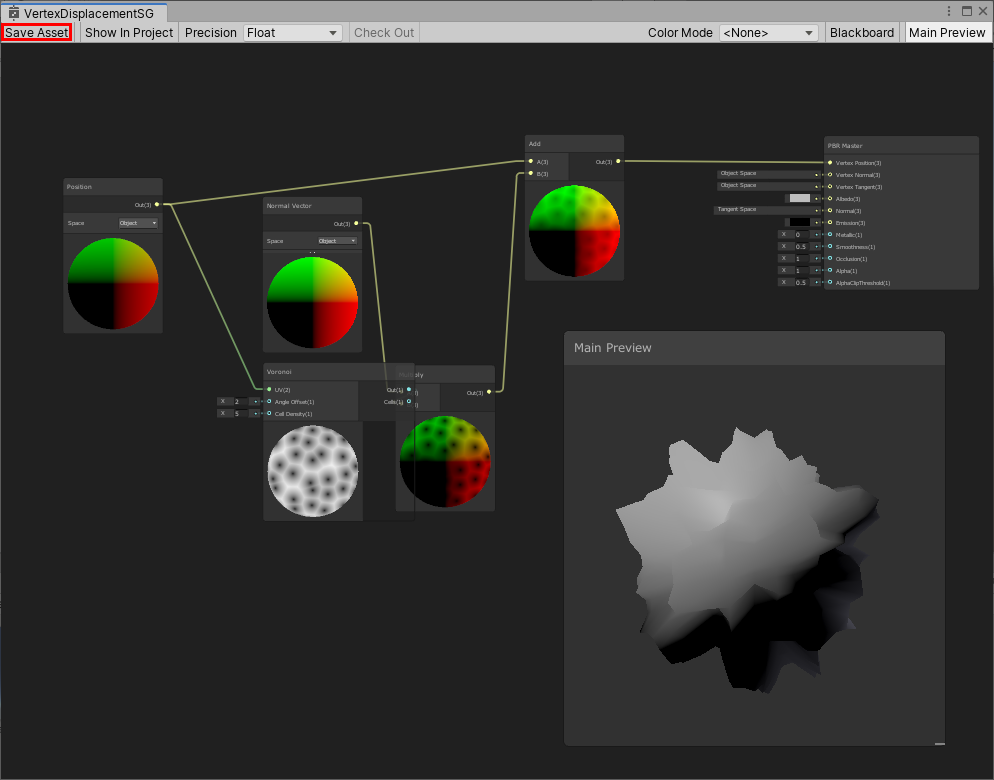Click the Position node Out(3) port
This screenshot has height=780, width=994.
click(x=157, y=204)
